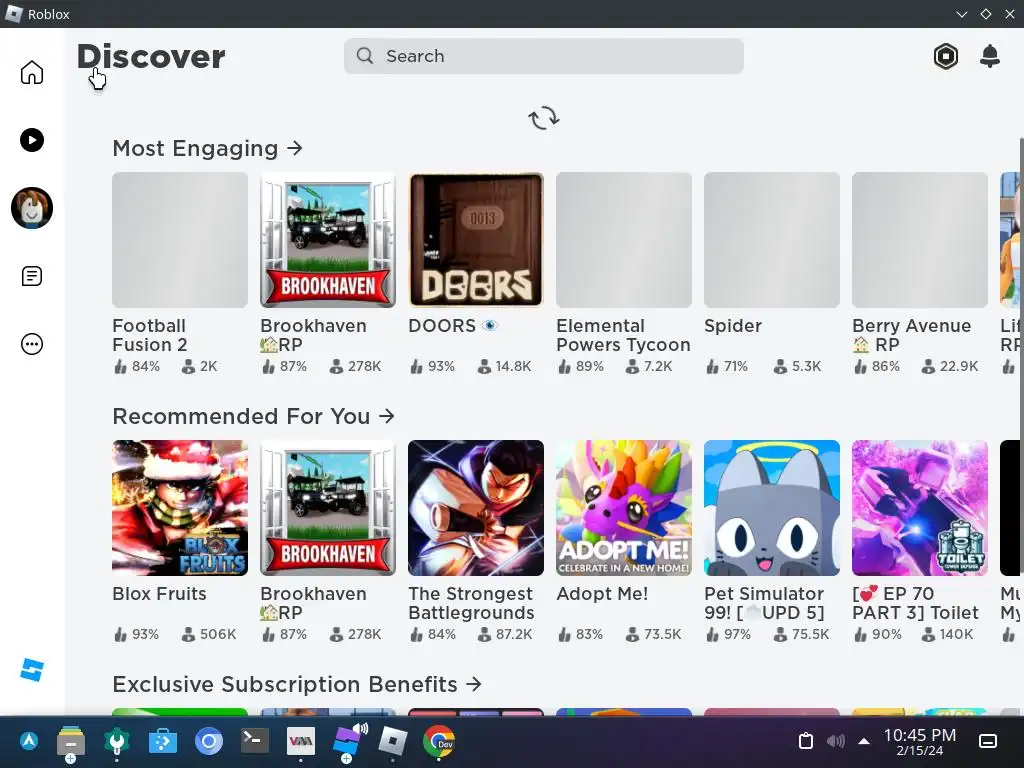Open the Exclusive Subscription Benefits category link
The image size is (1024, 768).
point(297,684)
